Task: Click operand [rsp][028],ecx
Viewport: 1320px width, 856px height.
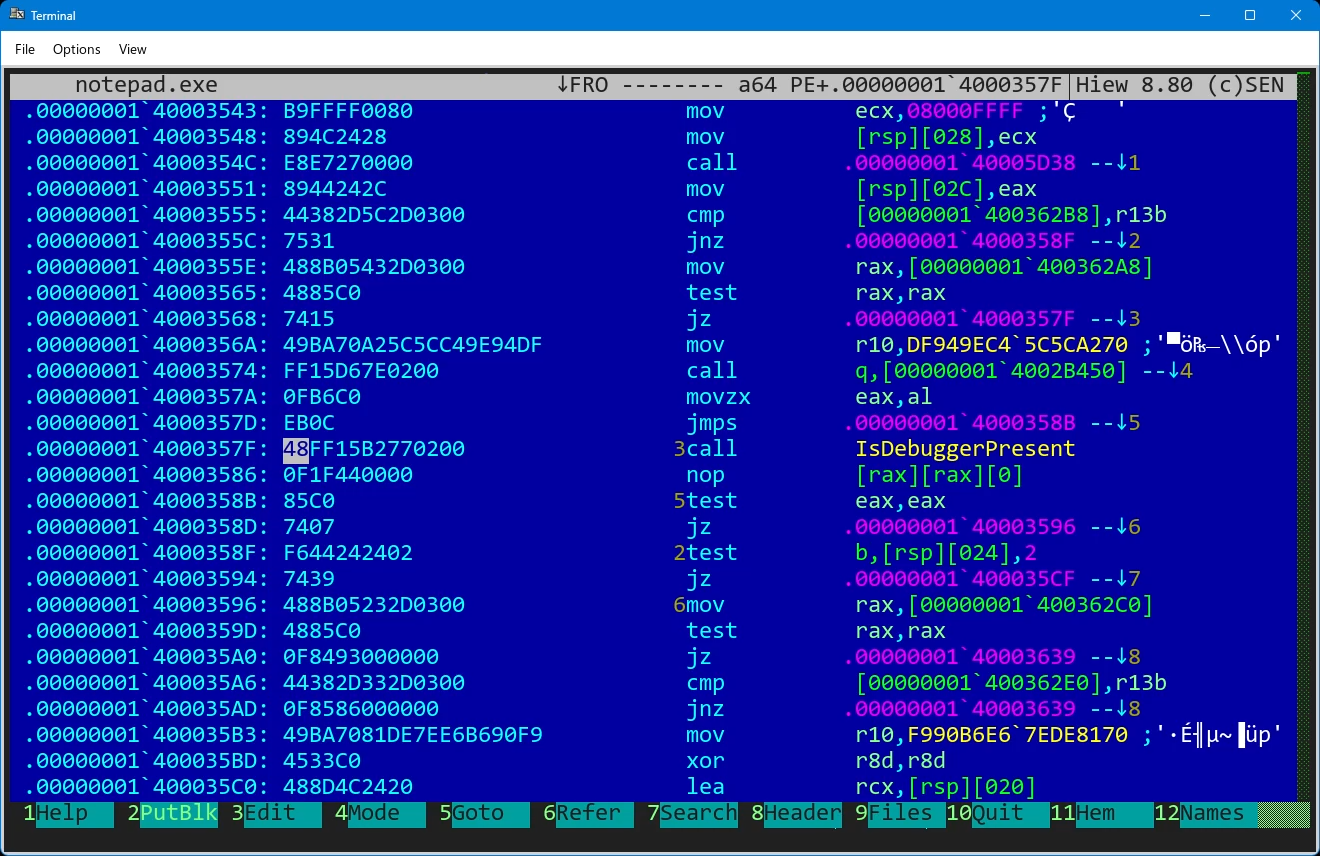Action: [x=946, y=137]
